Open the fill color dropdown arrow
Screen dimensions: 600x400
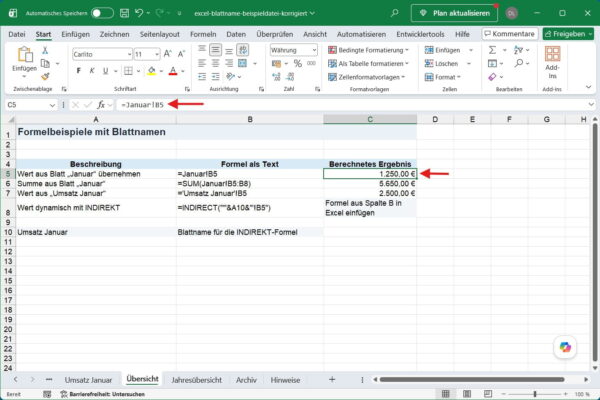pos(161,71)
